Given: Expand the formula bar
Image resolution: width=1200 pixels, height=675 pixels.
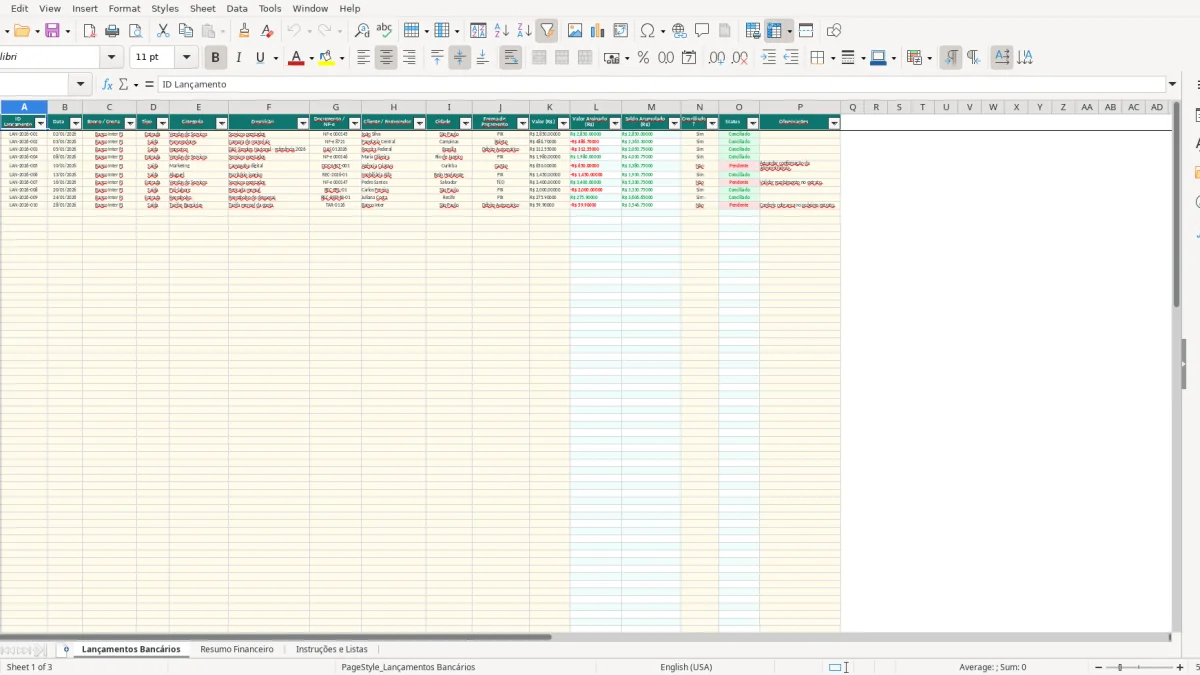Looking at the screenshot, I should point(1172,85).
